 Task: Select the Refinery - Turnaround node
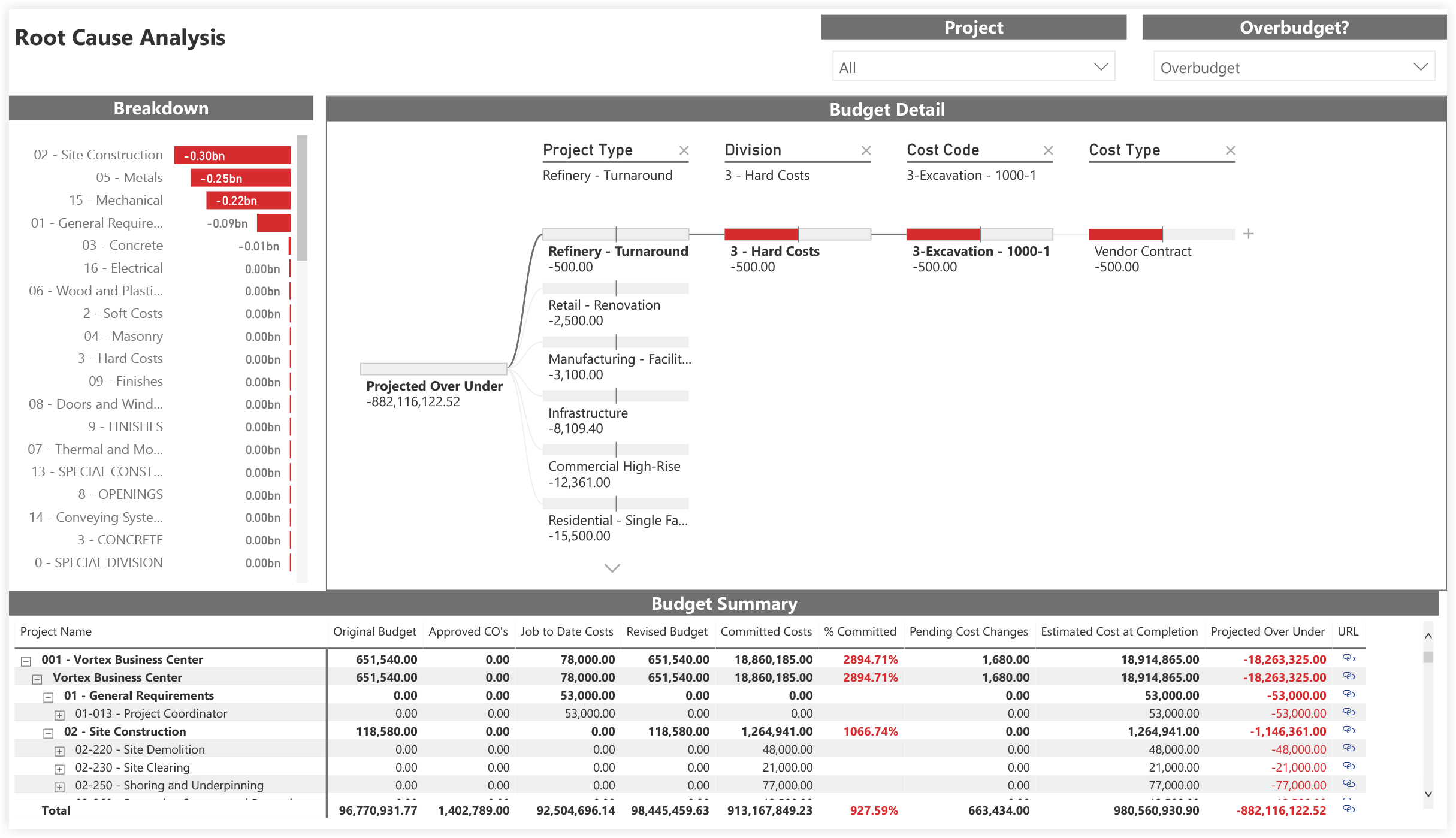(x=616, y=234)
